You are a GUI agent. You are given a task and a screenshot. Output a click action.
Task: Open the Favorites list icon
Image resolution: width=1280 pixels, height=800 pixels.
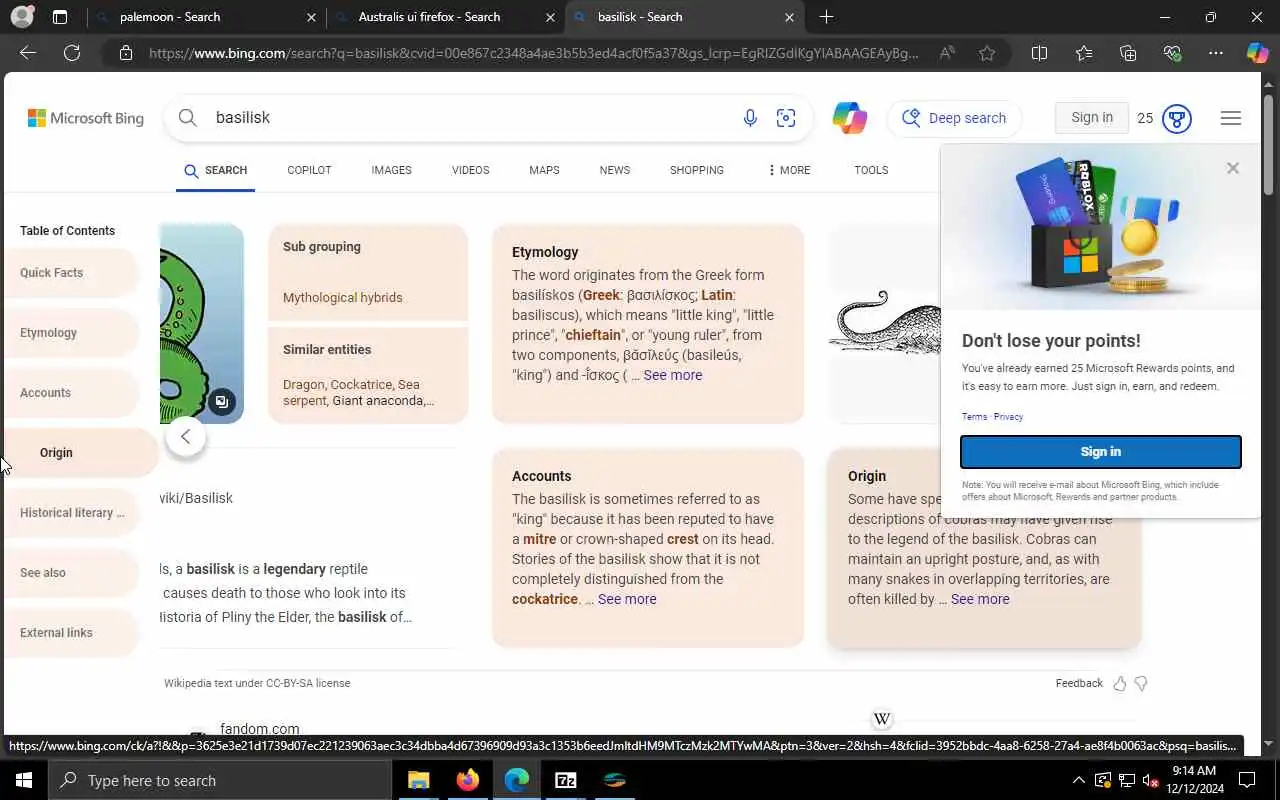pos(1084,53)
